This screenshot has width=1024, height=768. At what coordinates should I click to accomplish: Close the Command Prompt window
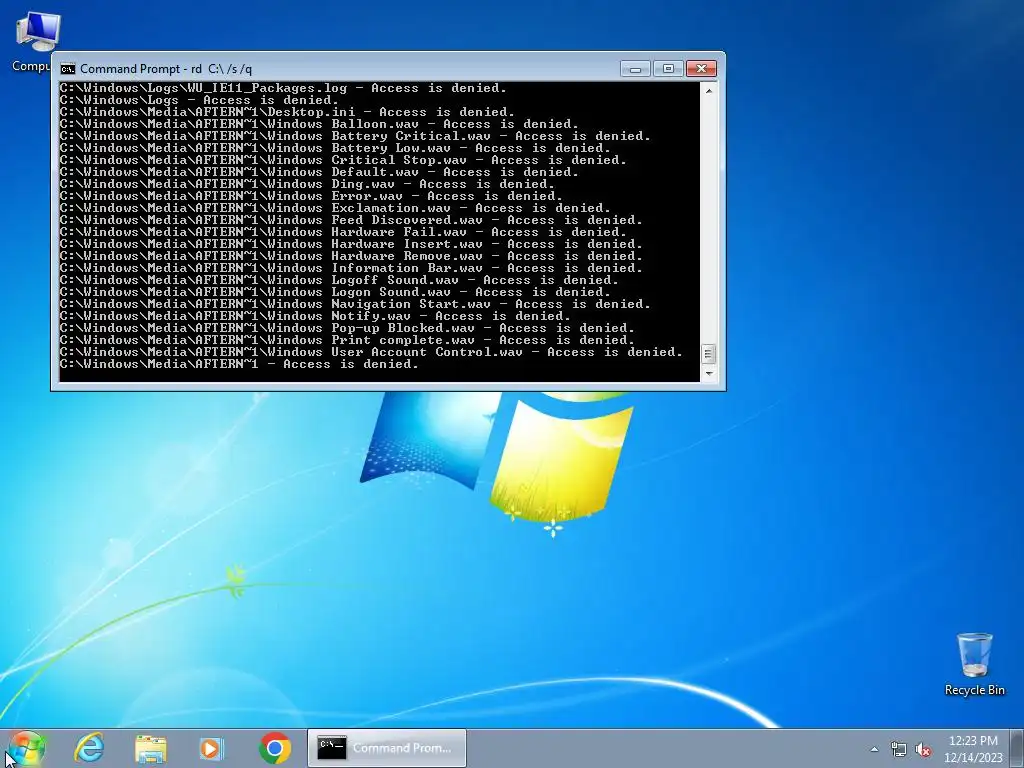(701, 69)
